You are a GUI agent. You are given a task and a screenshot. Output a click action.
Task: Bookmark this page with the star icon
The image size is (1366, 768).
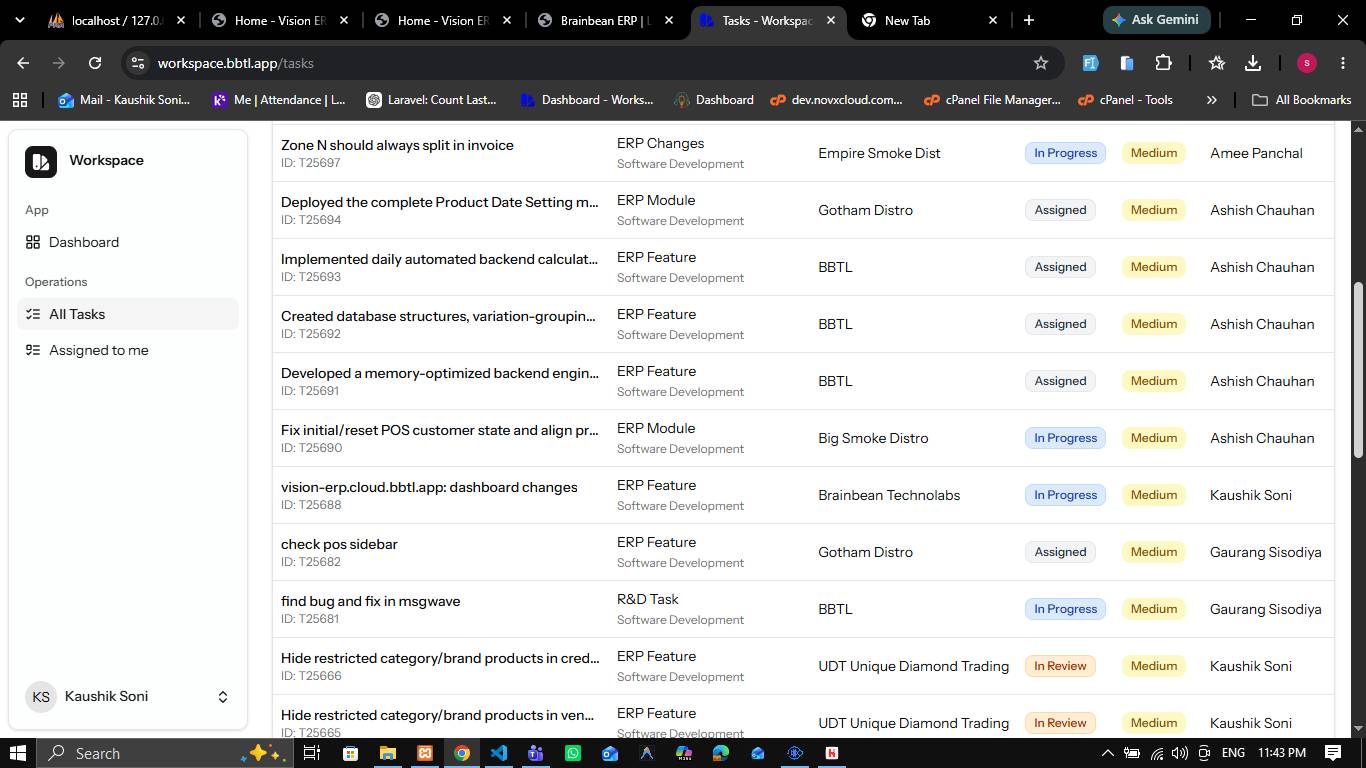(x=1041, y=63)
